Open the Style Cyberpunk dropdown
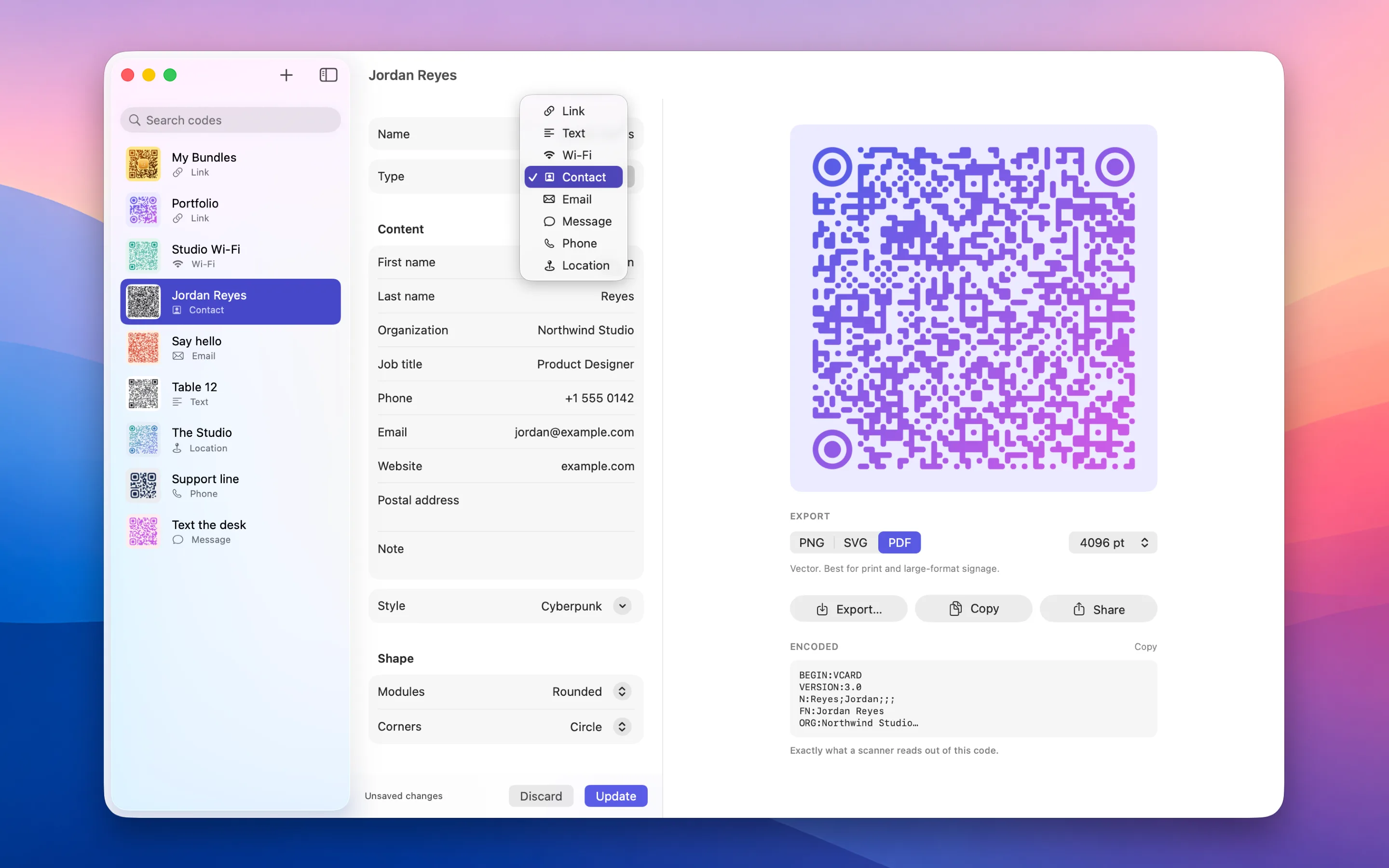 point(622,606)
